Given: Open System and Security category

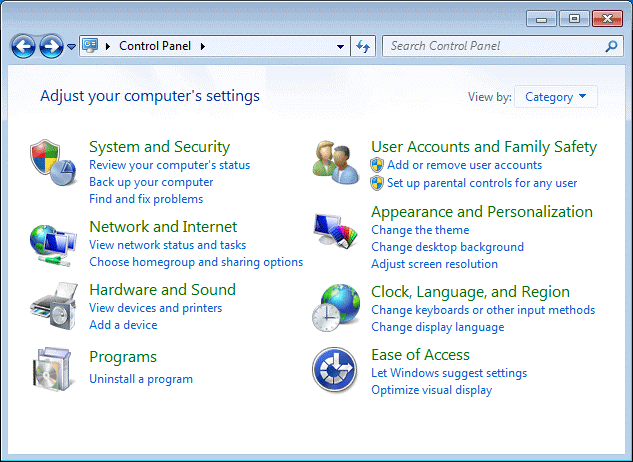Looking at the screenshot, I should click(x=159, y=147).
